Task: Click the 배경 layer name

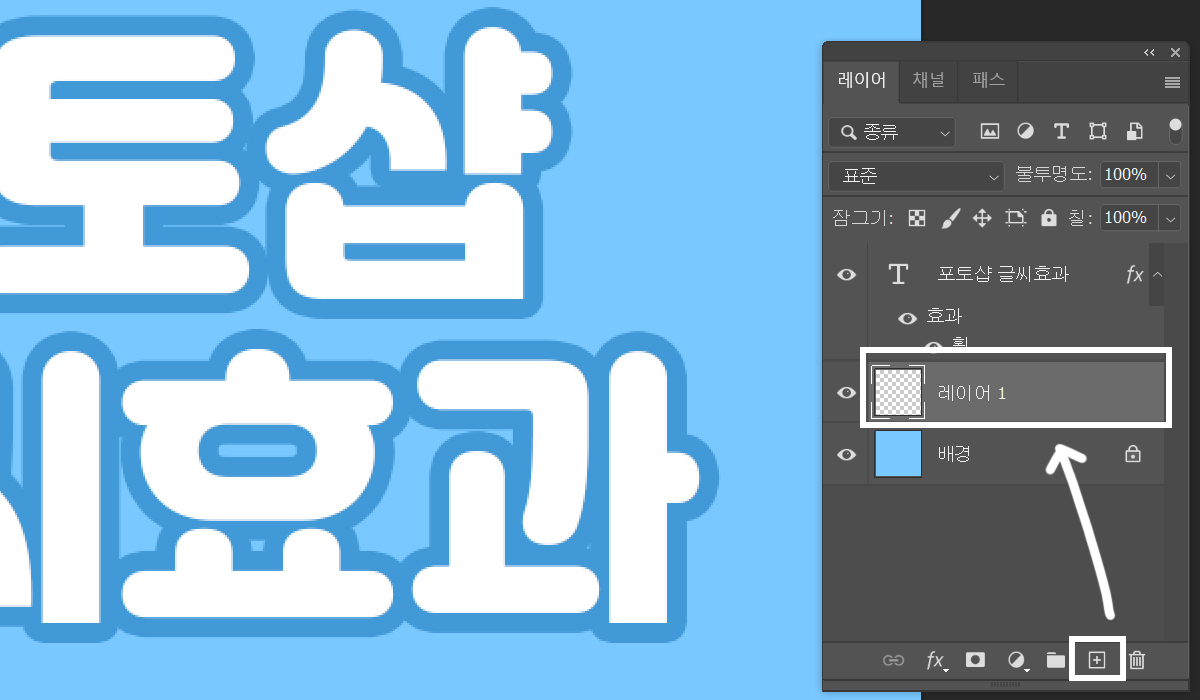Action: pyautogui.click(x=954, y=454)
